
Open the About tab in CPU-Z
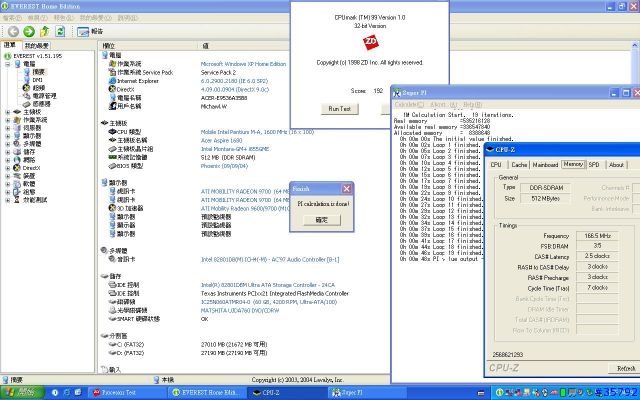tap(616, 165)
